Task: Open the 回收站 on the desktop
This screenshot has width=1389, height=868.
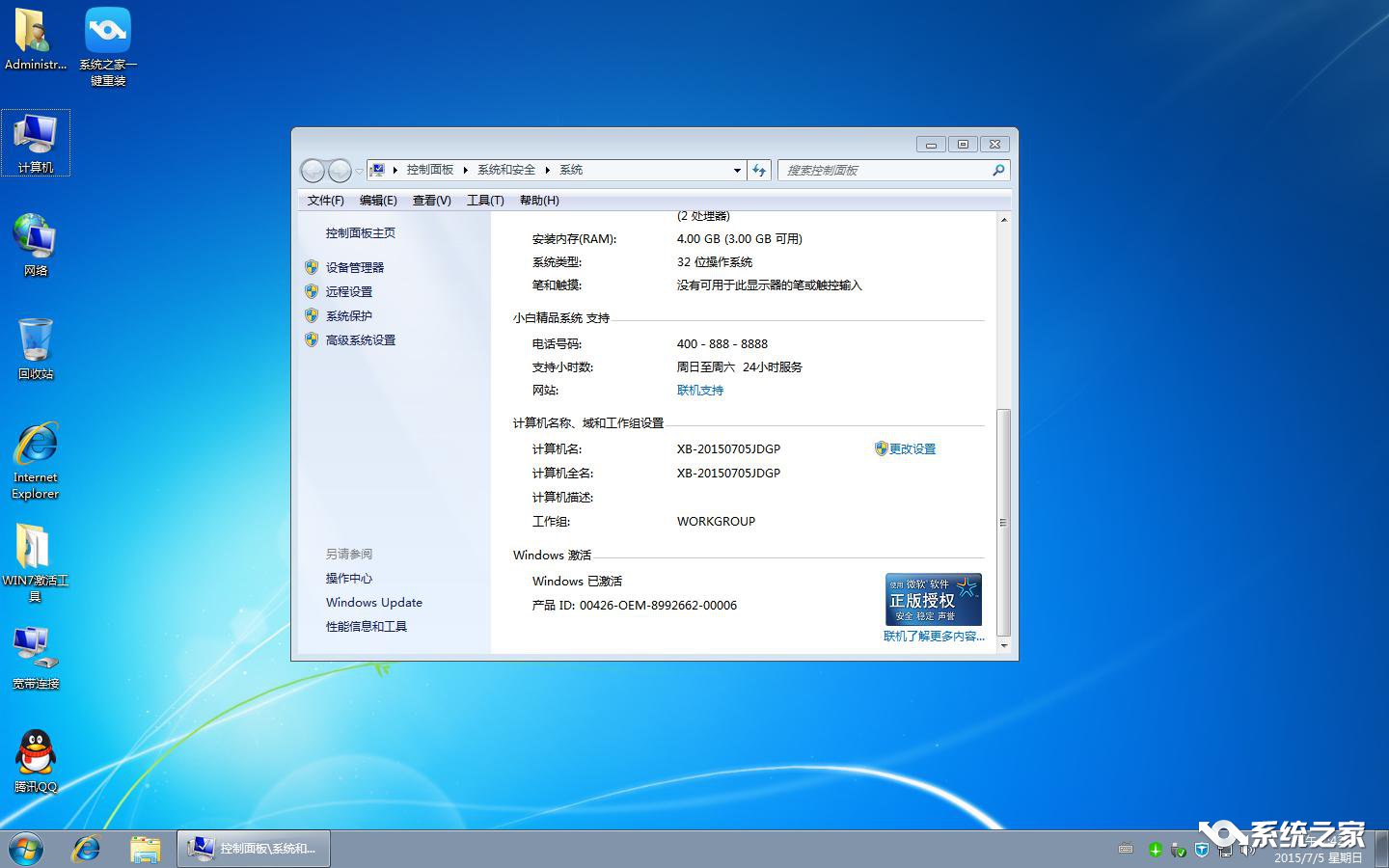Action: [35, 347]
